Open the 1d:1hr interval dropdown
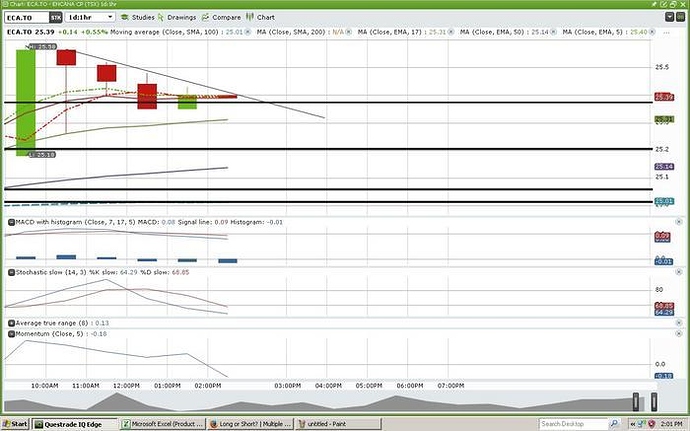The image size is (690, 431). [x=90, y=17]
